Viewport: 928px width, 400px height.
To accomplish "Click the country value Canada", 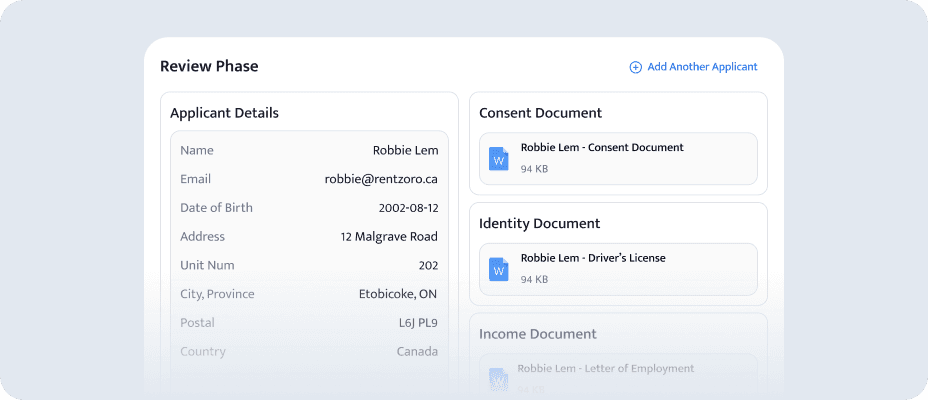I will [x=417, y=351].
